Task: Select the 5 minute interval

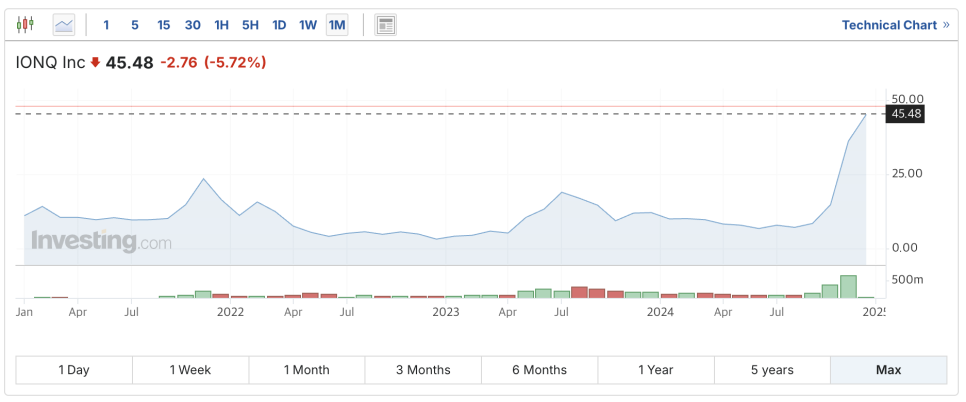Action: (x=134, y=25)
